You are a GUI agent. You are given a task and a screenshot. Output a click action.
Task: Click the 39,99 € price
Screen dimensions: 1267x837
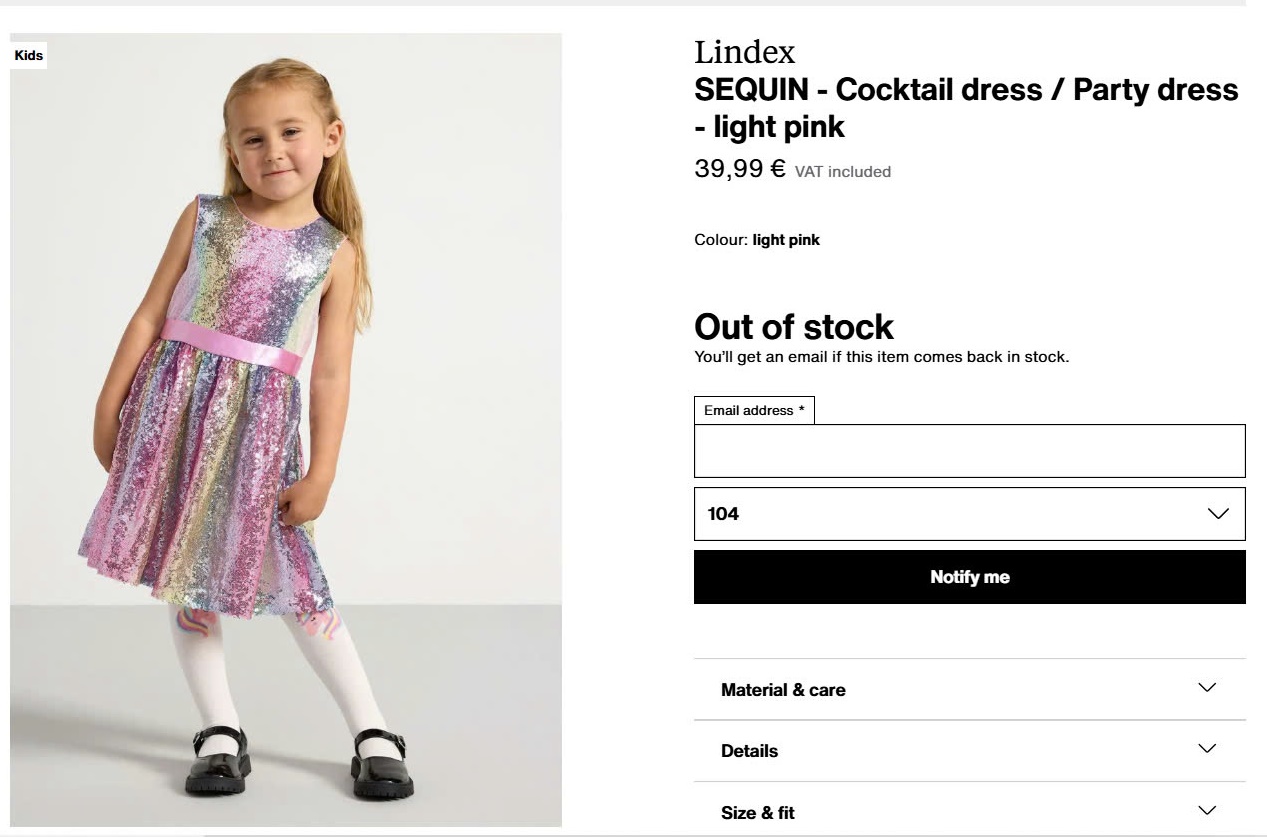tap(740, 169)
